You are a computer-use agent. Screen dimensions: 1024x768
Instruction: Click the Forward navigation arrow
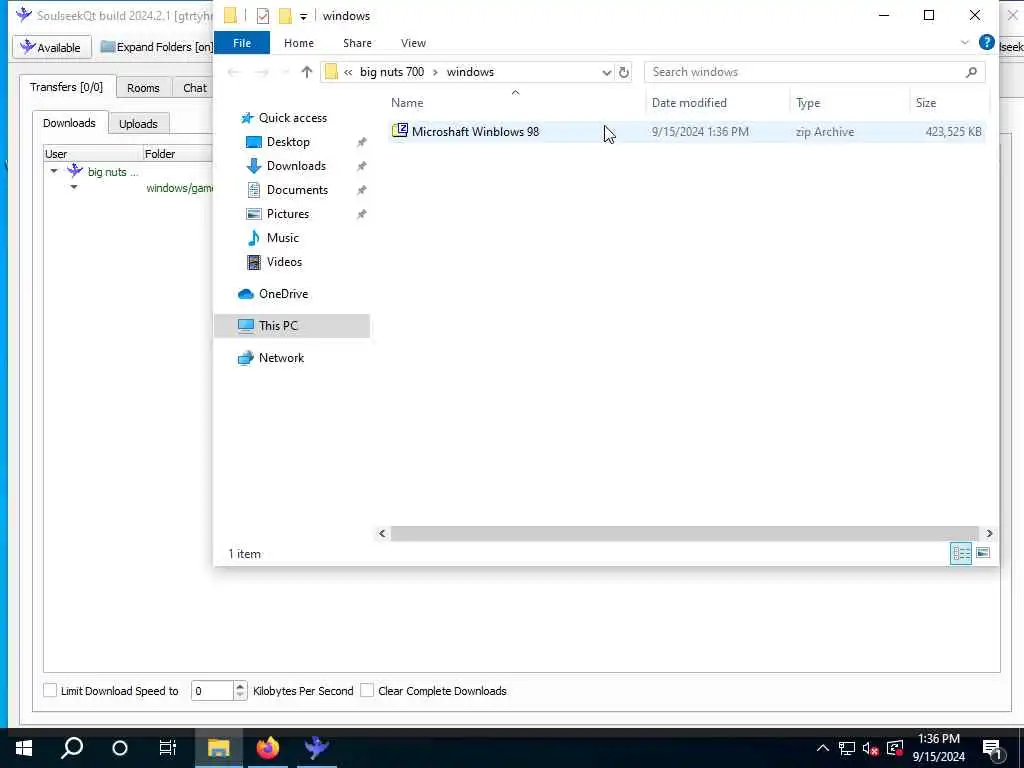tap(262, 72)
